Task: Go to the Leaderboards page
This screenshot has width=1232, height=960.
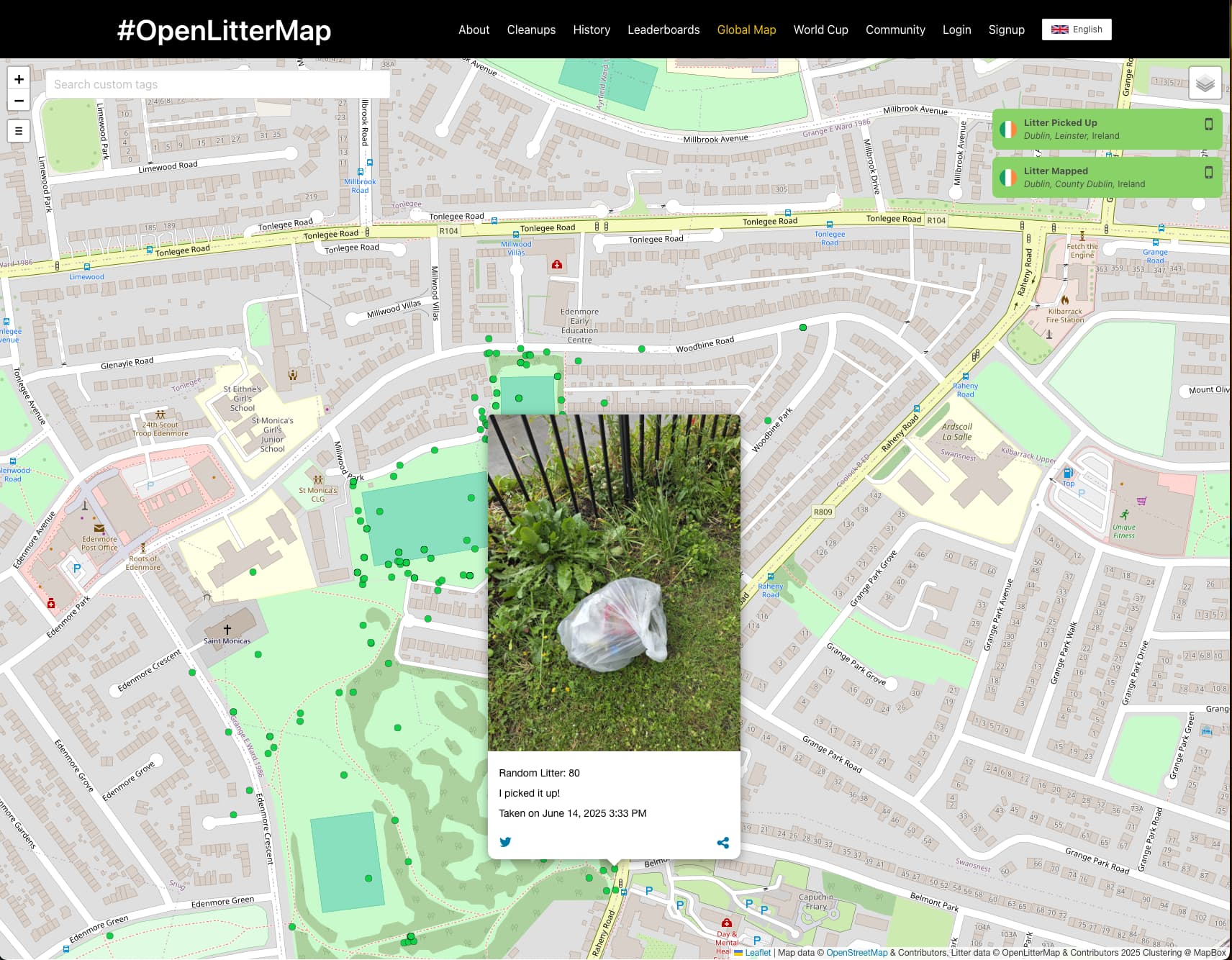Action: tap(663, 30)
